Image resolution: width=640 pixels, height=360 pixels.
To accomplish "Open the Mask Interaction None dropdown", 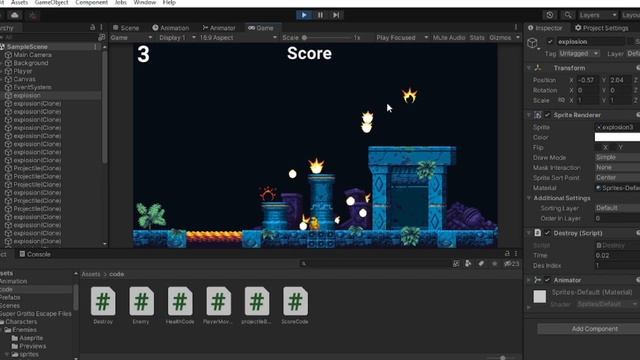I will 617,168.
